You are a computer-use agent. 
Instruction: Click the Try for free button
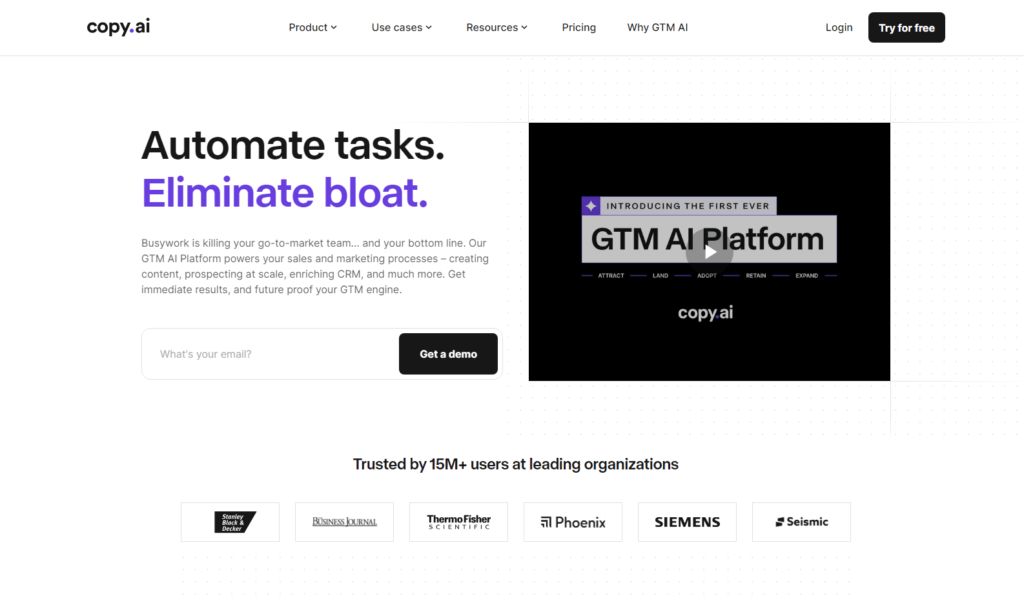tap(906, 27)
